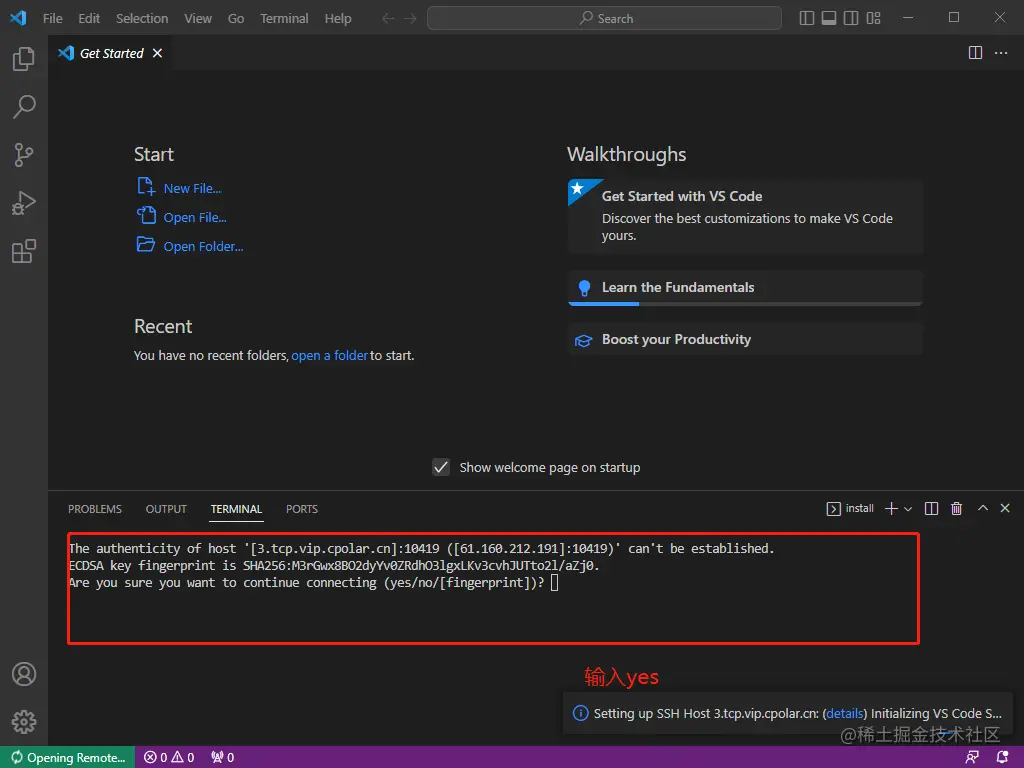This screenshot has width=1024, height=768.
Task: Maximize the panel with up chevron
Action: point(982,508)
